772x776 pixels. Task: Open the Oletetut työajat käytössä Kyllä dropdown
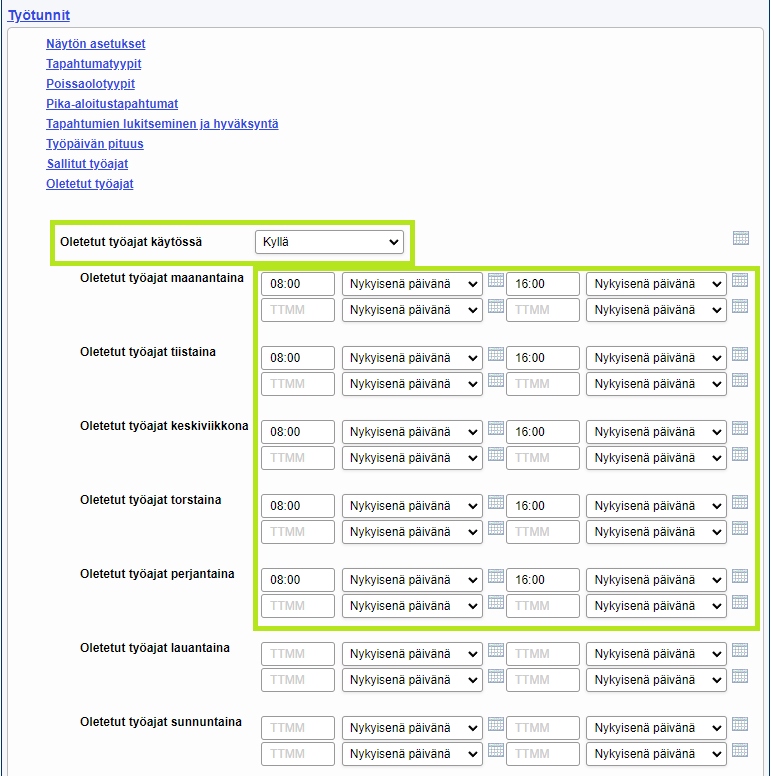[329, 242]
